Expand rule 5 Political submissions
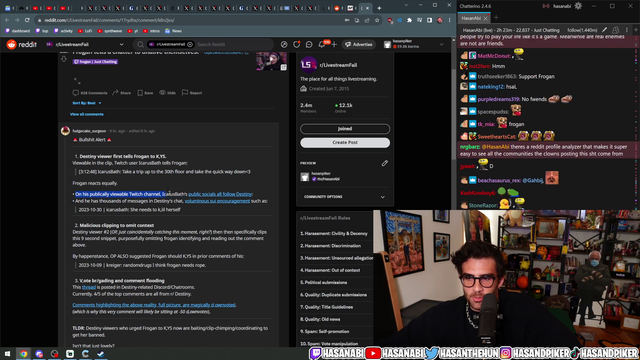This screenshot has height=360, width=640. 324,282
